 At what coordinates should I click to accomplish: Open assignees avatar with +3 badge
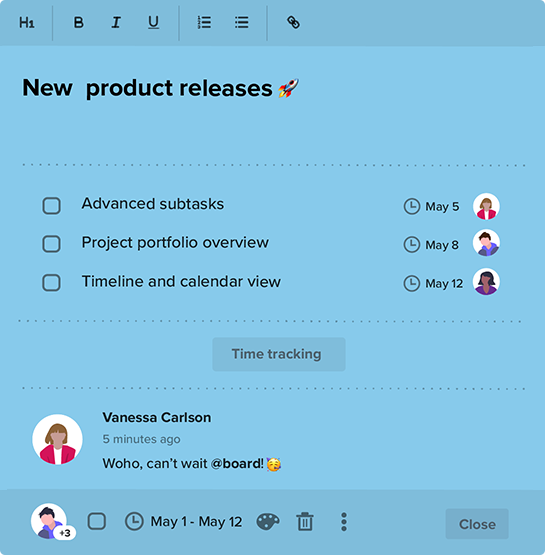[x=52, y=522]
